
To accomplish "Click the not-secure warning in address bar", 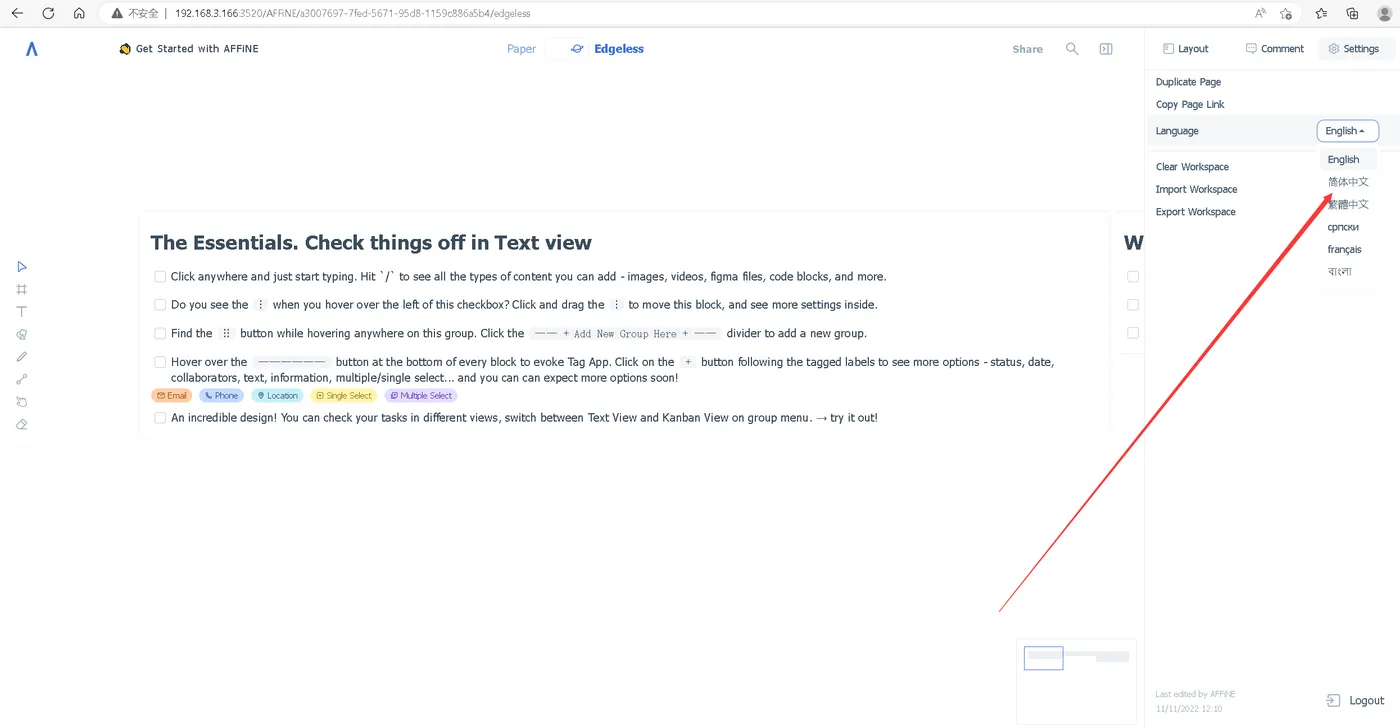I will (134, 14).
